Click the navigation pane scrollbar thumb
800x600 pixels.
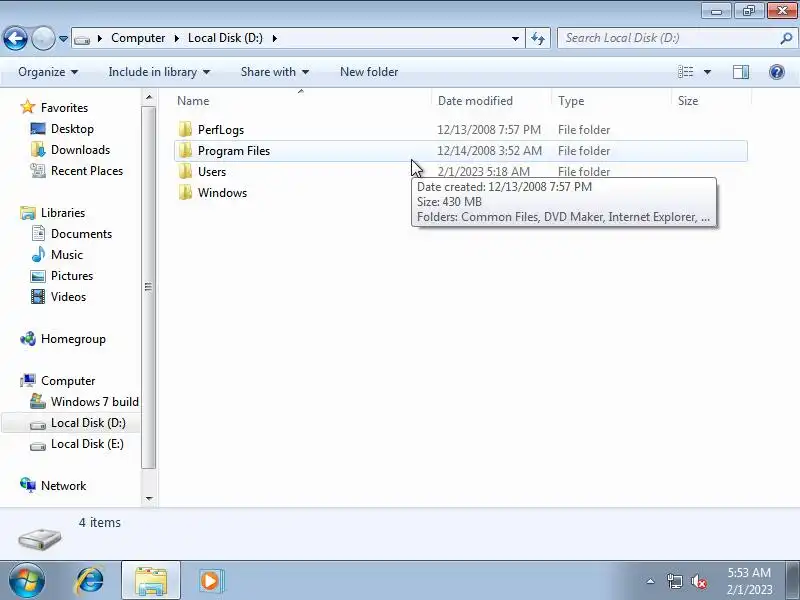coord(148,287)
